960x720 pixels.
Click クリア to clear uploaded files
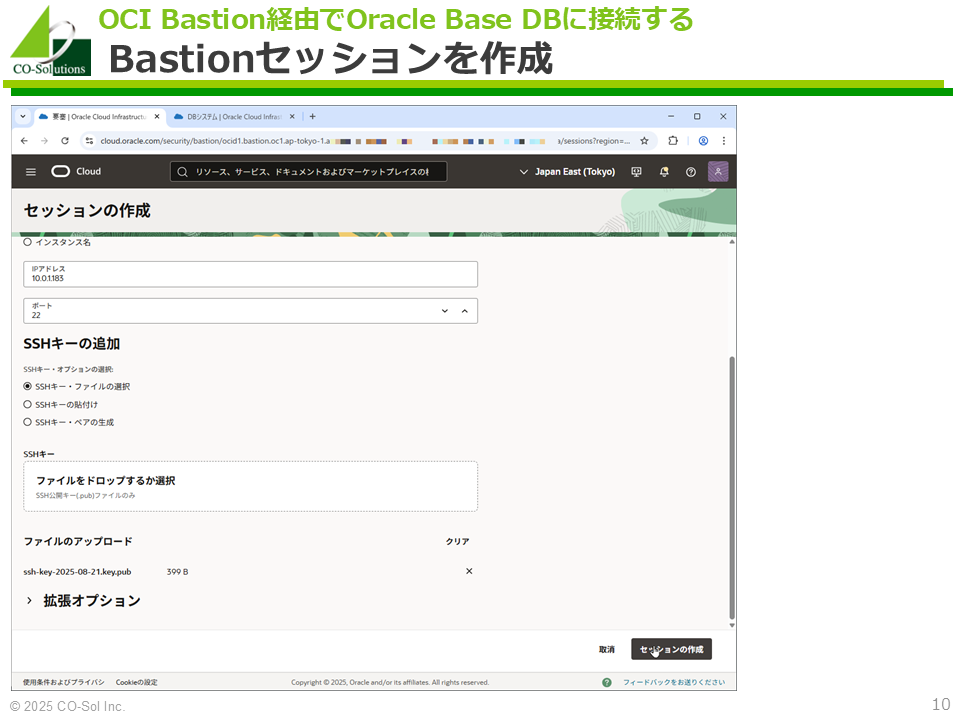pyautogui.click(x=457, y=541)
